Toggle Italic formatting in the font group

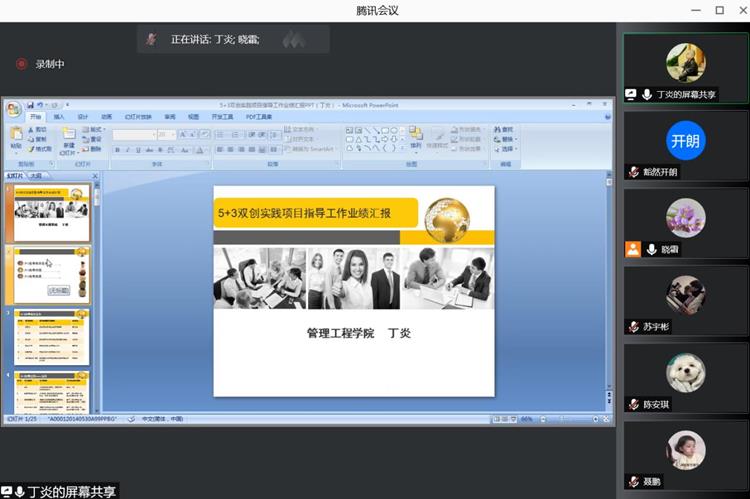(128, 150)
